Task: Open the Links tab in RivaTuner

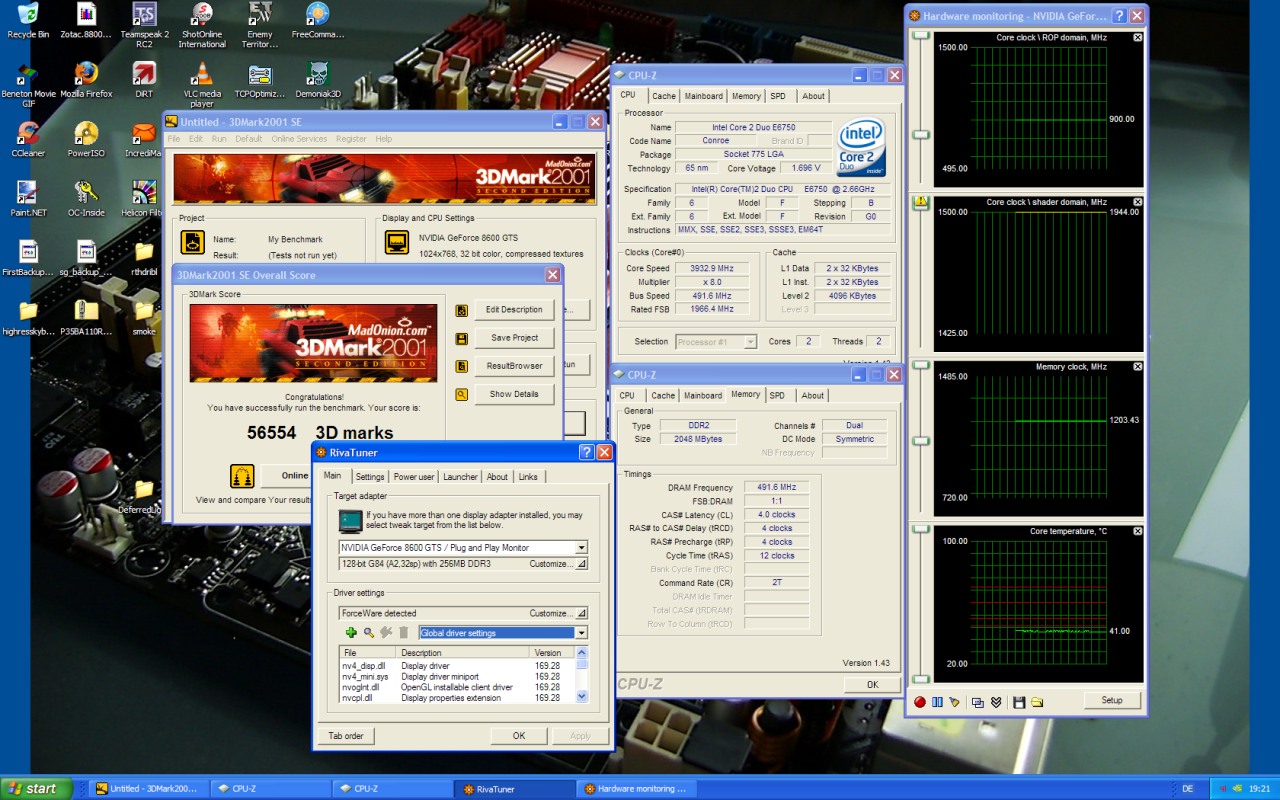Action: coord(528,477)
